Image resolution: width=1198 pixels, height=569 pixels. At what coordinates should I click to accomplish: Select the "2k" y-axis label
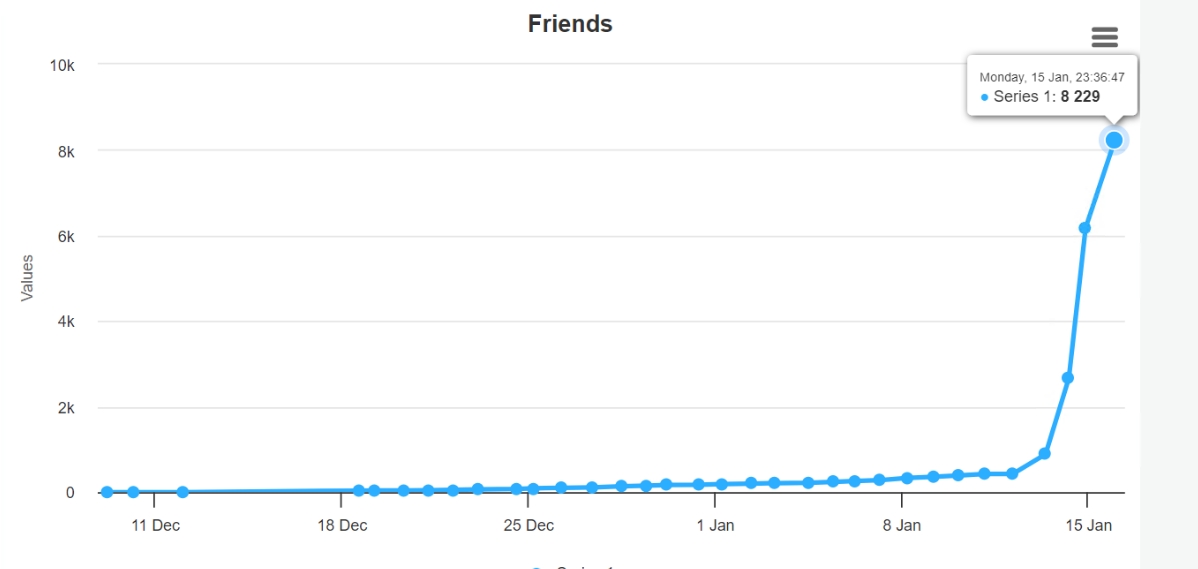point(65,408)
